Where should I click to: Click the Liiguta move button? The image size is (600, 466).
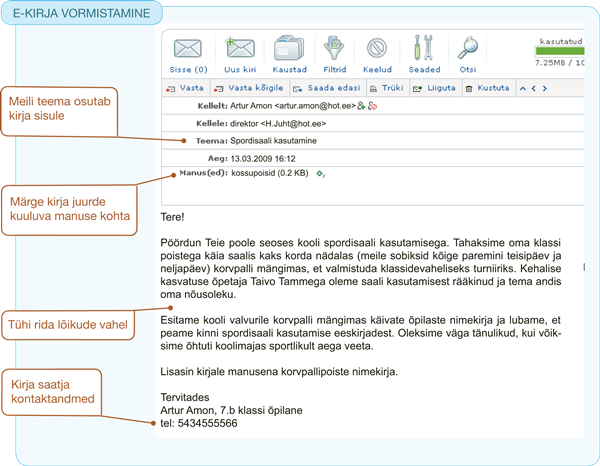[x=435, y=88]
